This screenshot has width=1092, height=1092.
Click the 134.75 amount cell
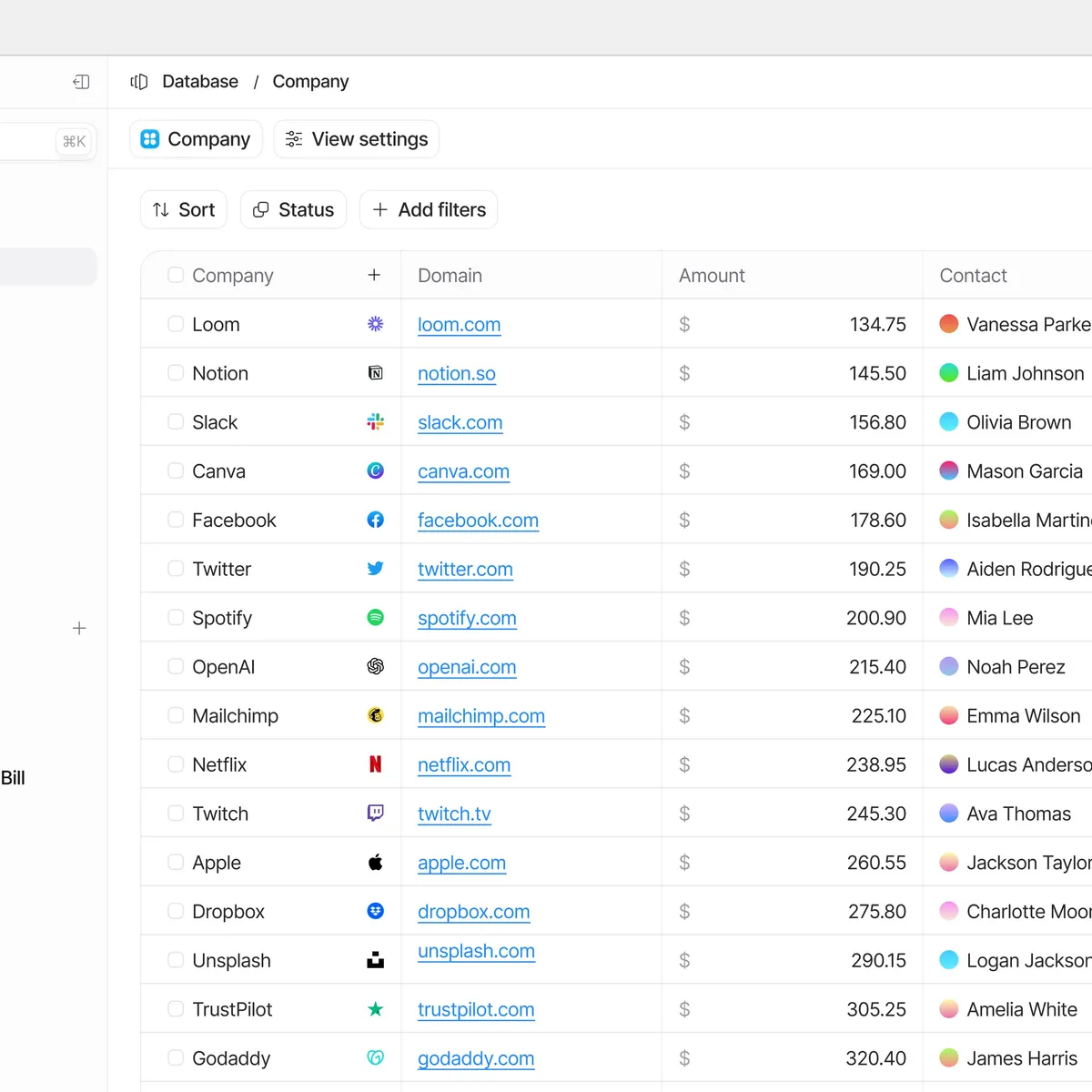pos(792,324)
